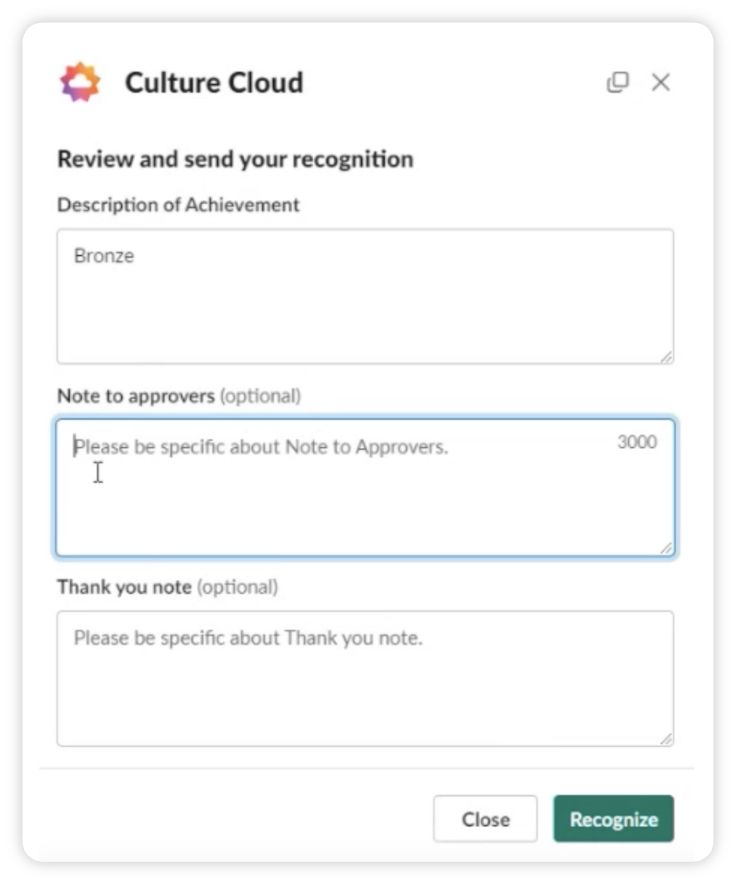Click into the Thank you note field
The width and height of the screenshot is (736, 884).
(x=365, y=679)
